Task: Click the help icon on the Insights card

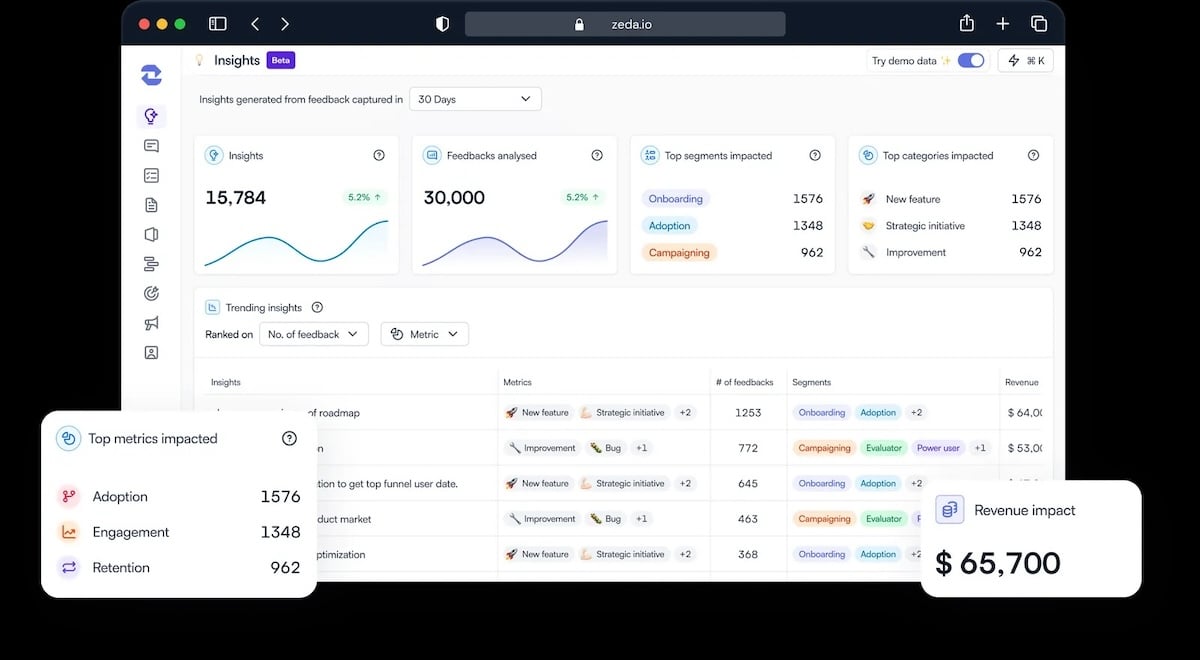Action: 378,155
